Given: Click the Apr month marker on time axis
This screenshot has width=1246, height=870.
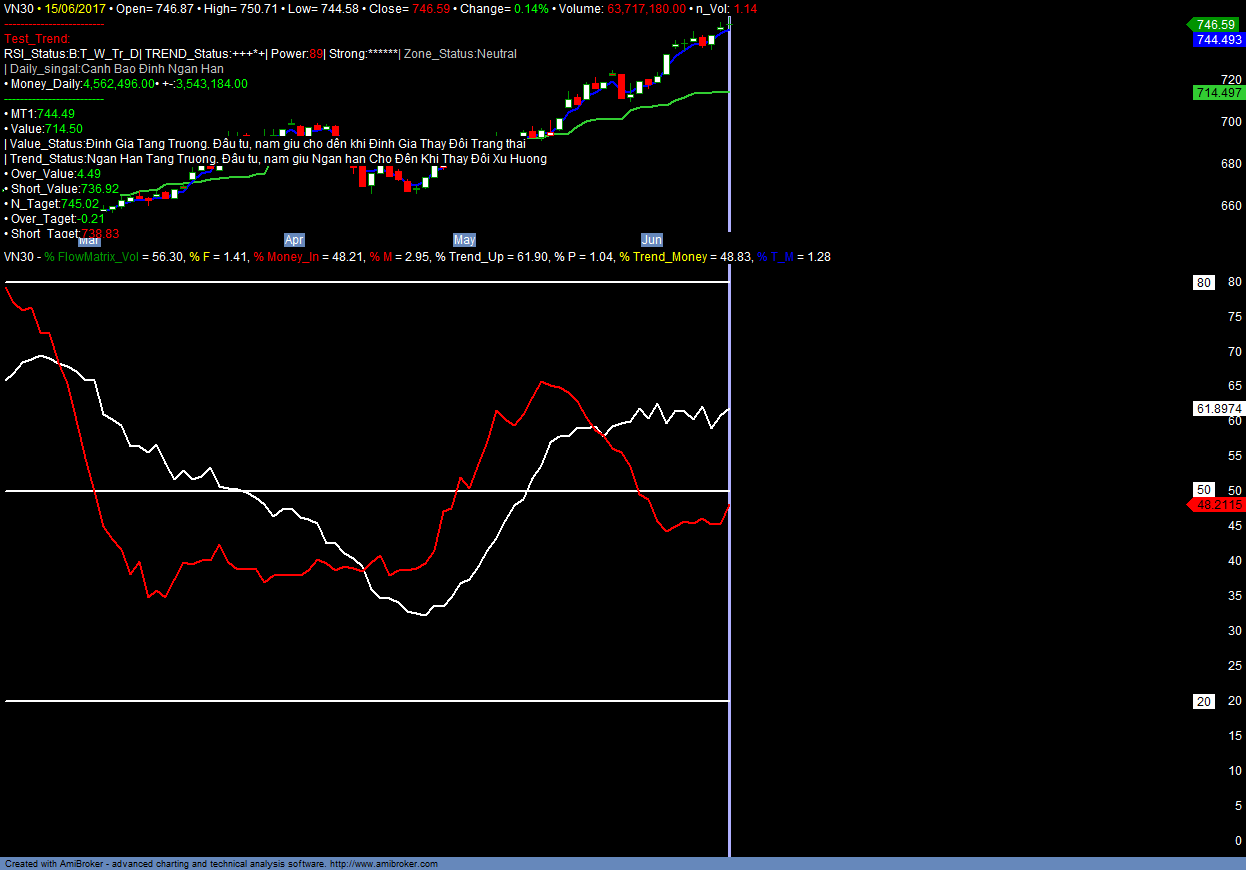Looking at the screenshot, I should click(294, 240).
